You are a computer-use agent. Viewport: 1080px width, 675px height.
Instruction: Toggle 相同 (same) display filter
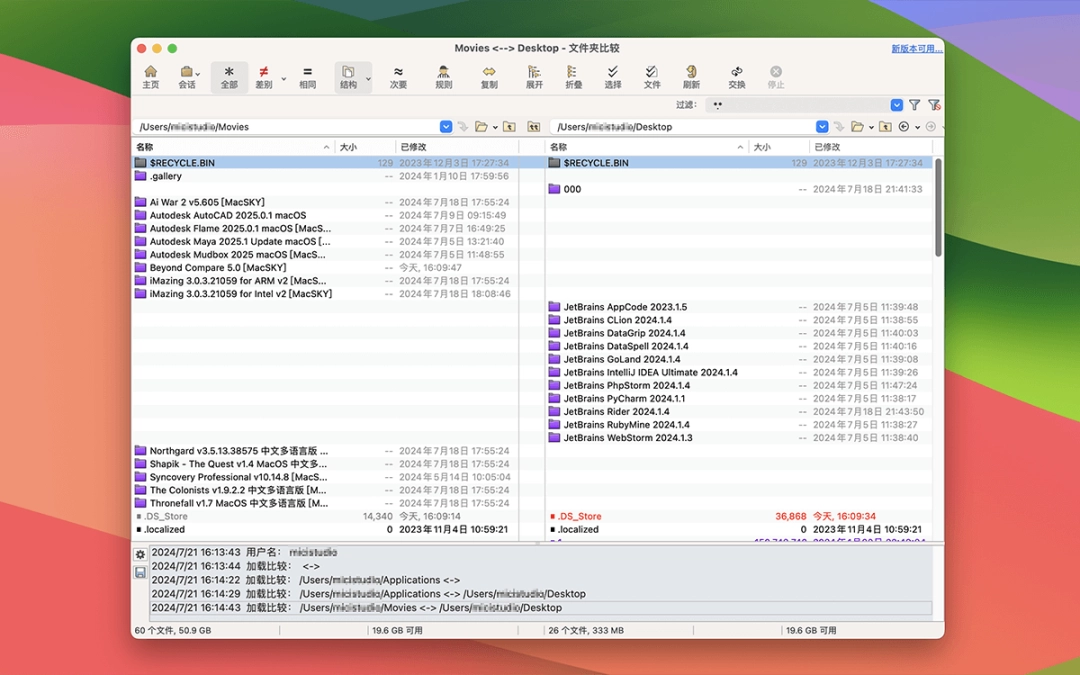point(307,77)
